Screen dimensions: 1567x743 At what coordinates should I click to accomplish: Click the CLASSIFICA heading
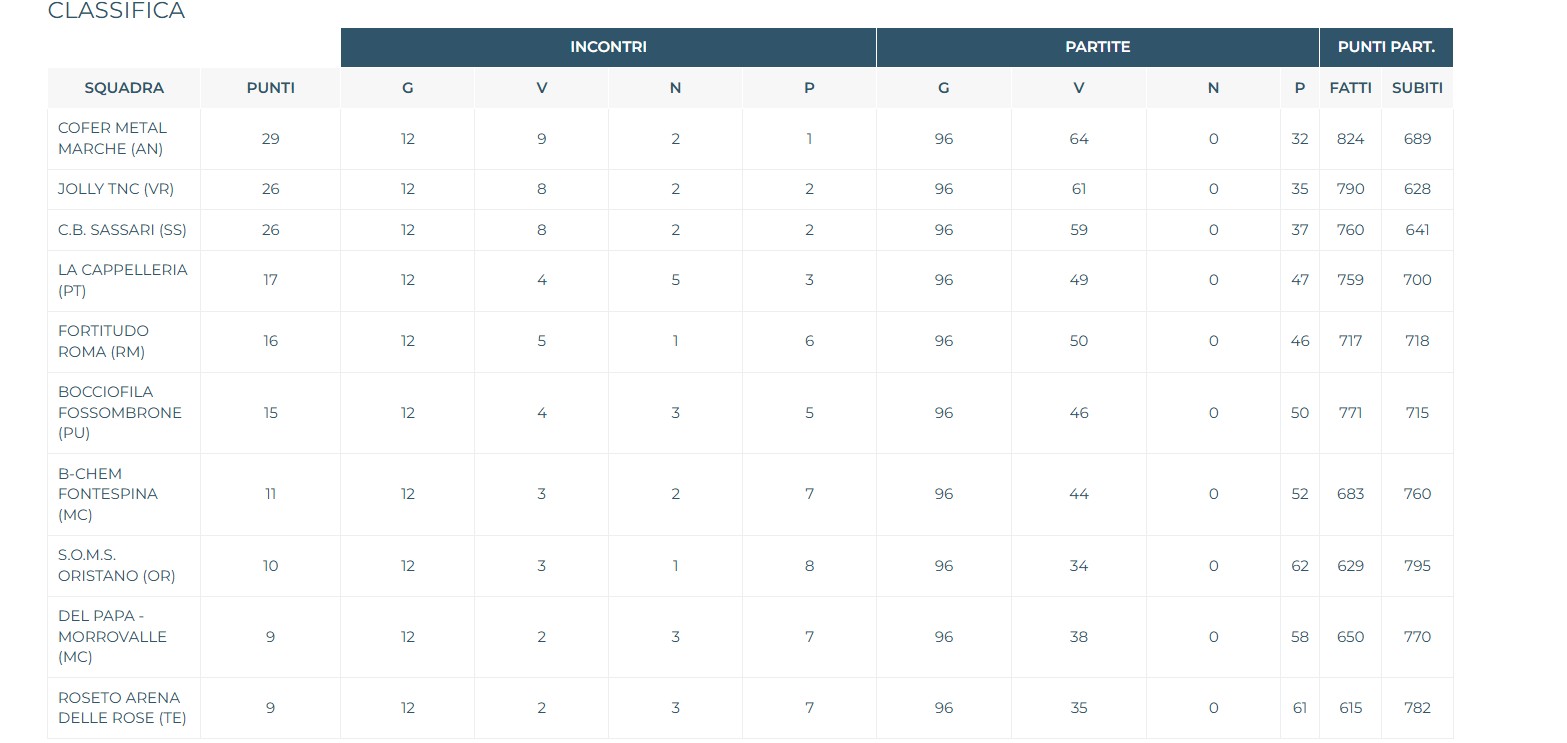pyautogui.click(x=116, y=12)
